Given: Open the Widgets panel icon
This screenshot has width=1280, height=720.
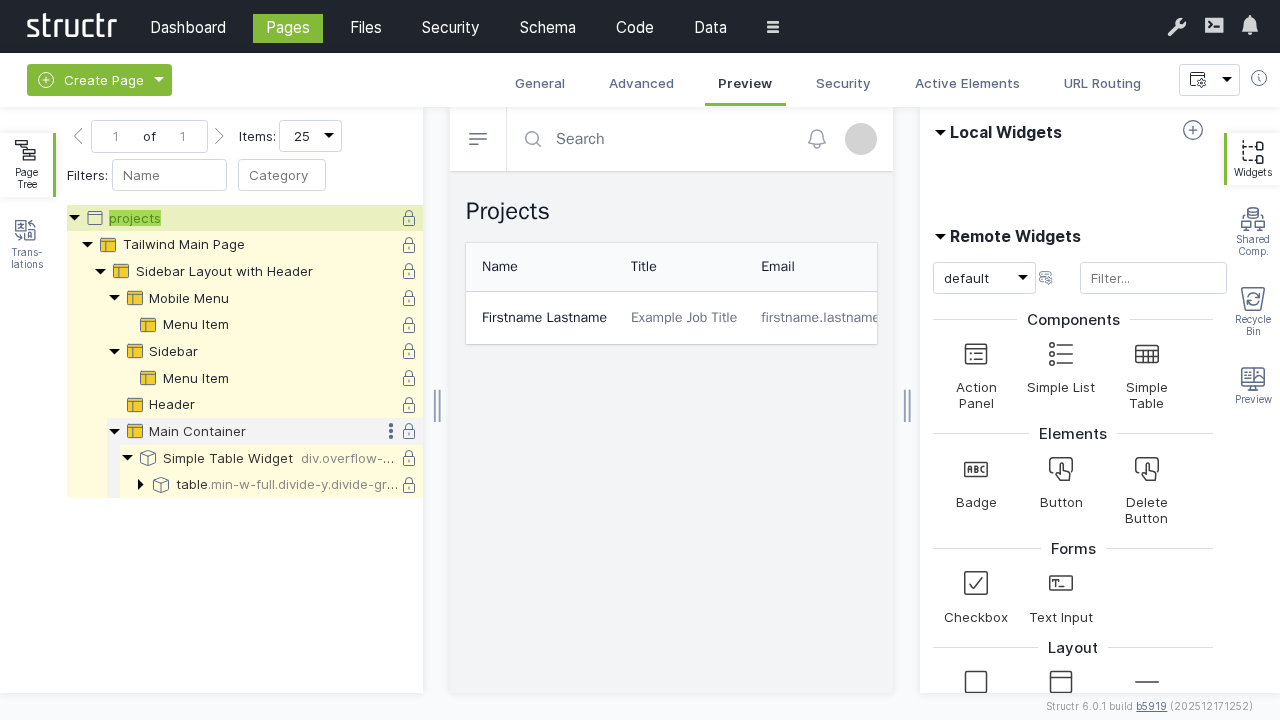Looking at the screenshot, I should [1252, 159].
